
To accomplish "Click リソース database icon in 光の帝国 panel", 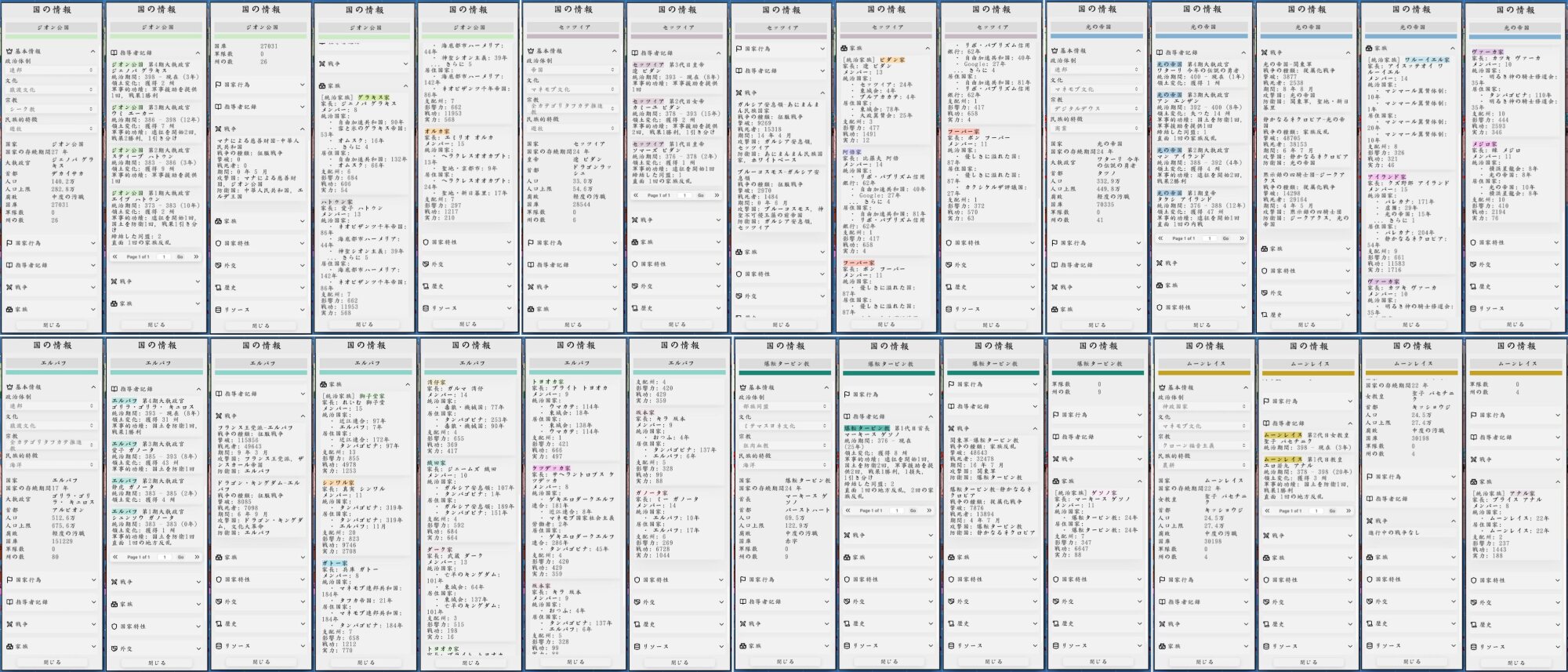I will pyautogui.click(x=1474, y=309).
